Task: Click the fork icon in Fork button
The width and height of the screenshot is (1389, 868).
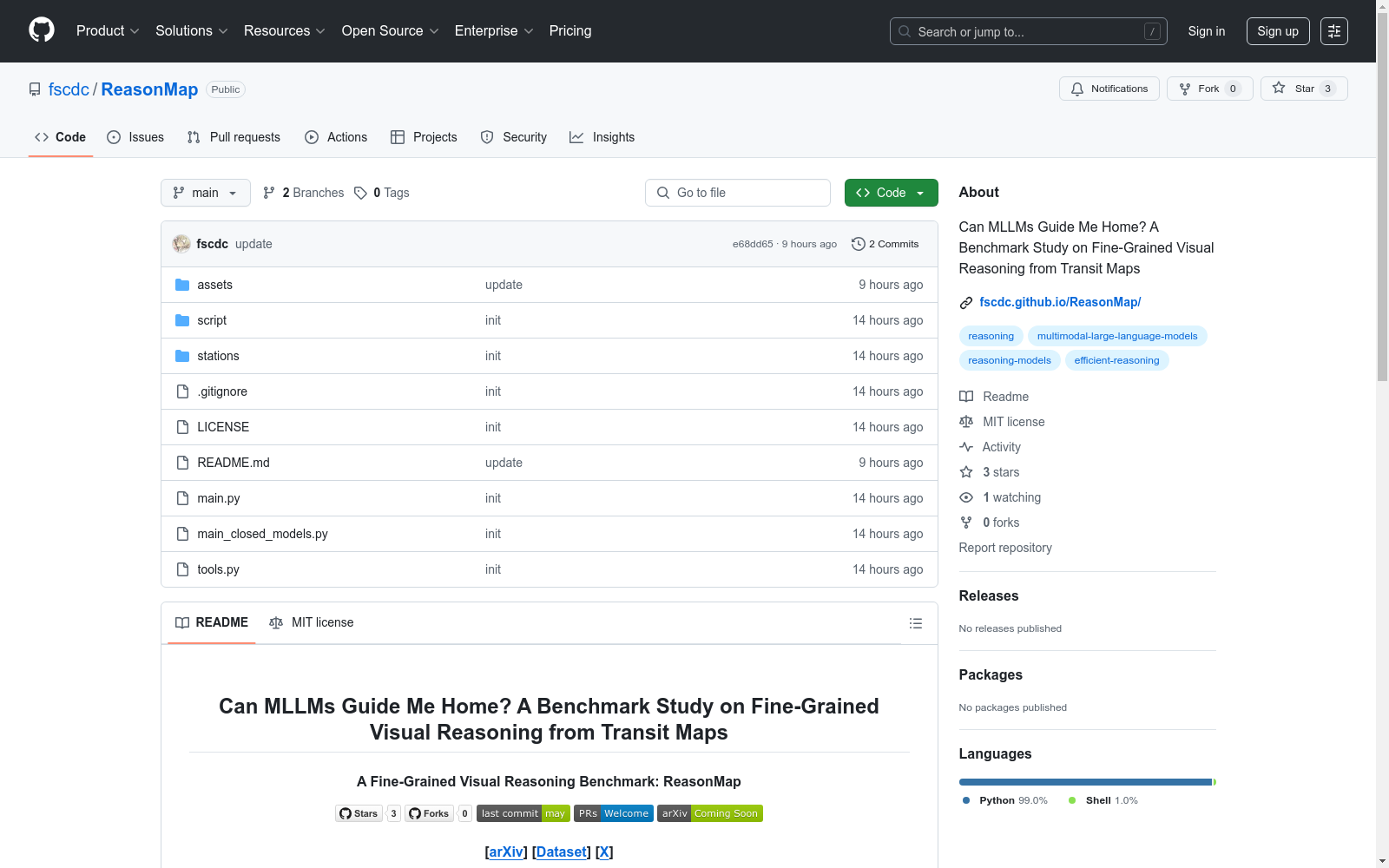Action: (1185, 89)
